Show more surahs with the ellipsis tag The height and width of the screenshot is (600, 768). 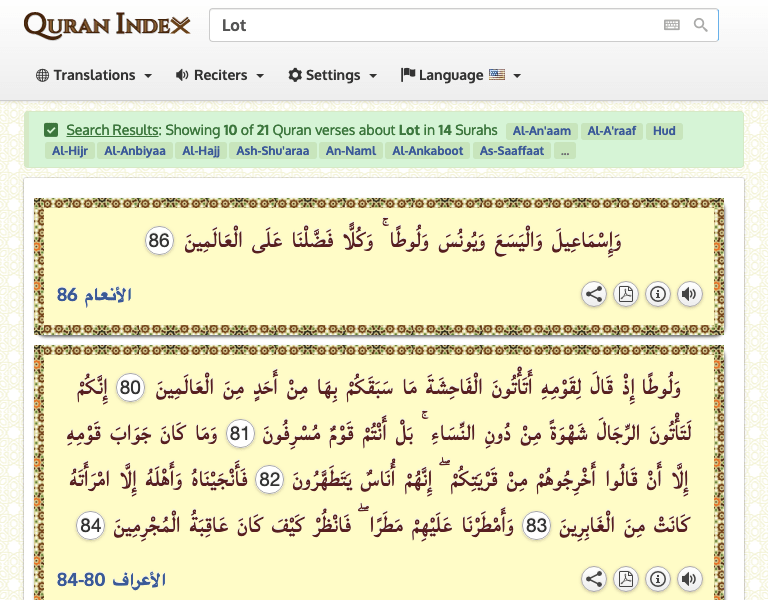(566, 151)
